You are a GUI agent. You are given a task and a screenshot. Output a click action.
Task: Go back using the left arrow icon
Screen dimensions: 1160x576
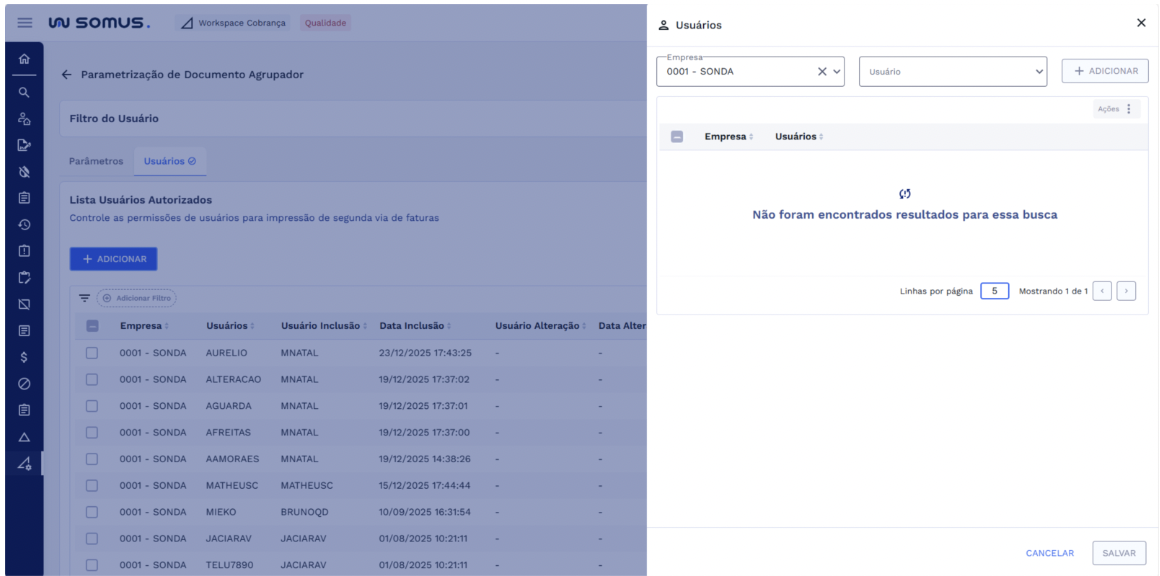67,75
